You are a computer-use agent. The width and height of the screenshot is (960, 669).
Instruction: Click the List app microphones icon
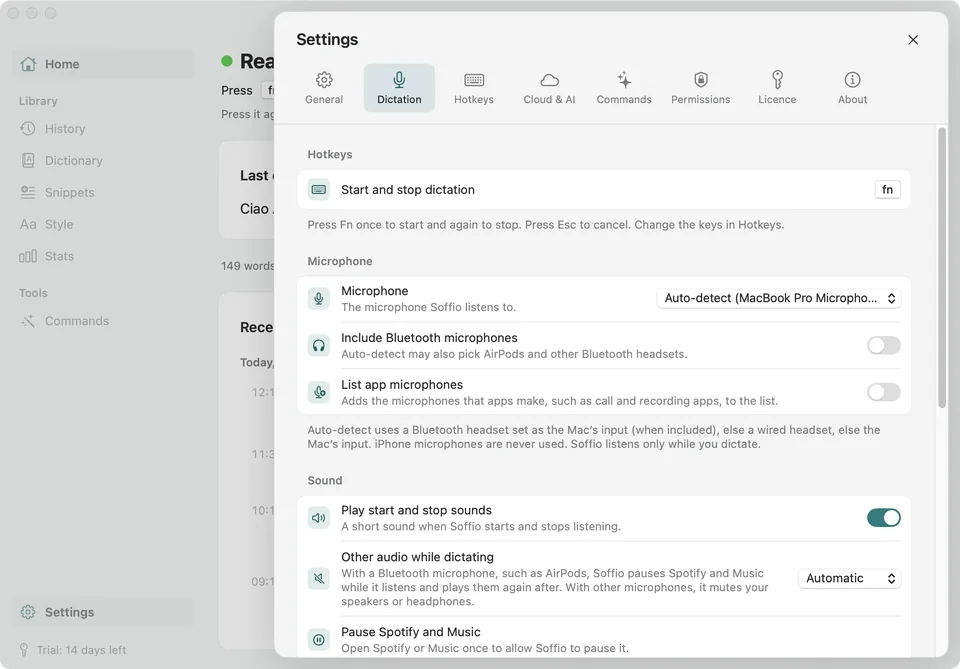[x=318, y=392]
